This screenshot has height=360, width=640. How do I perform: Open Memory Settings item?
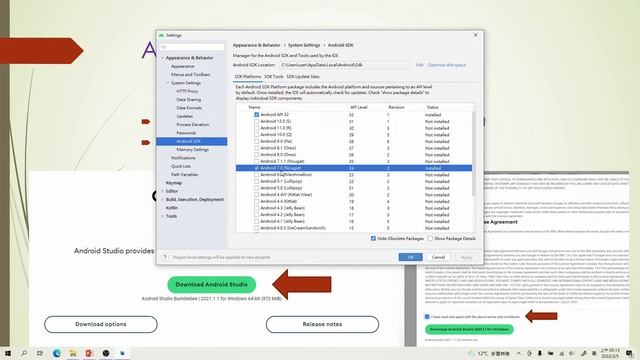pos(192,150)
